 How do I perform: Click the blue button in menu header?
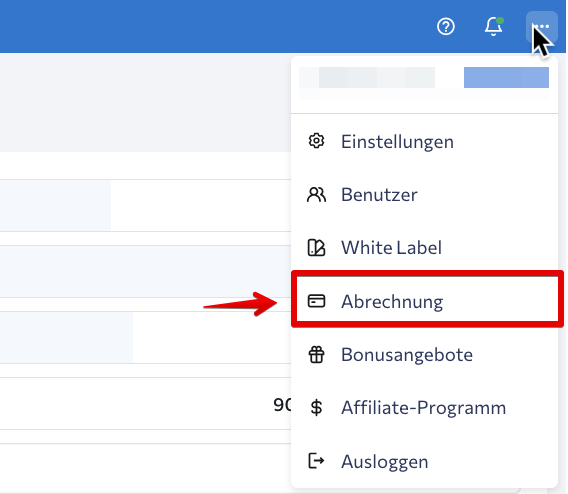[x=506, y=77]
